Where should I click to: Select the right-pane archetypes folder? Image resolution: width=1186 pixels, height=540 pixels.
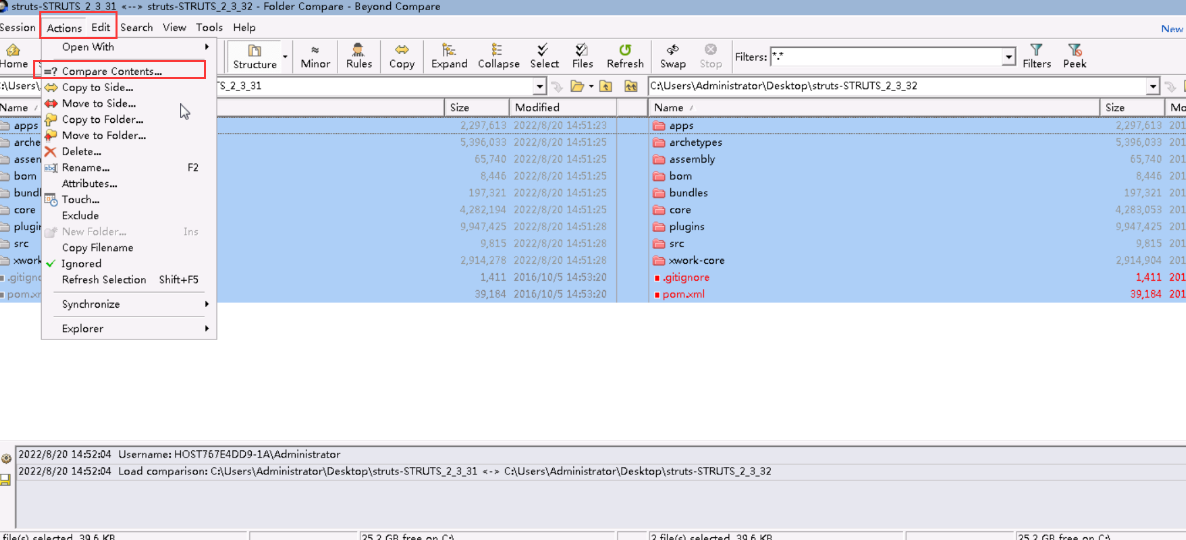coord(695,142)
